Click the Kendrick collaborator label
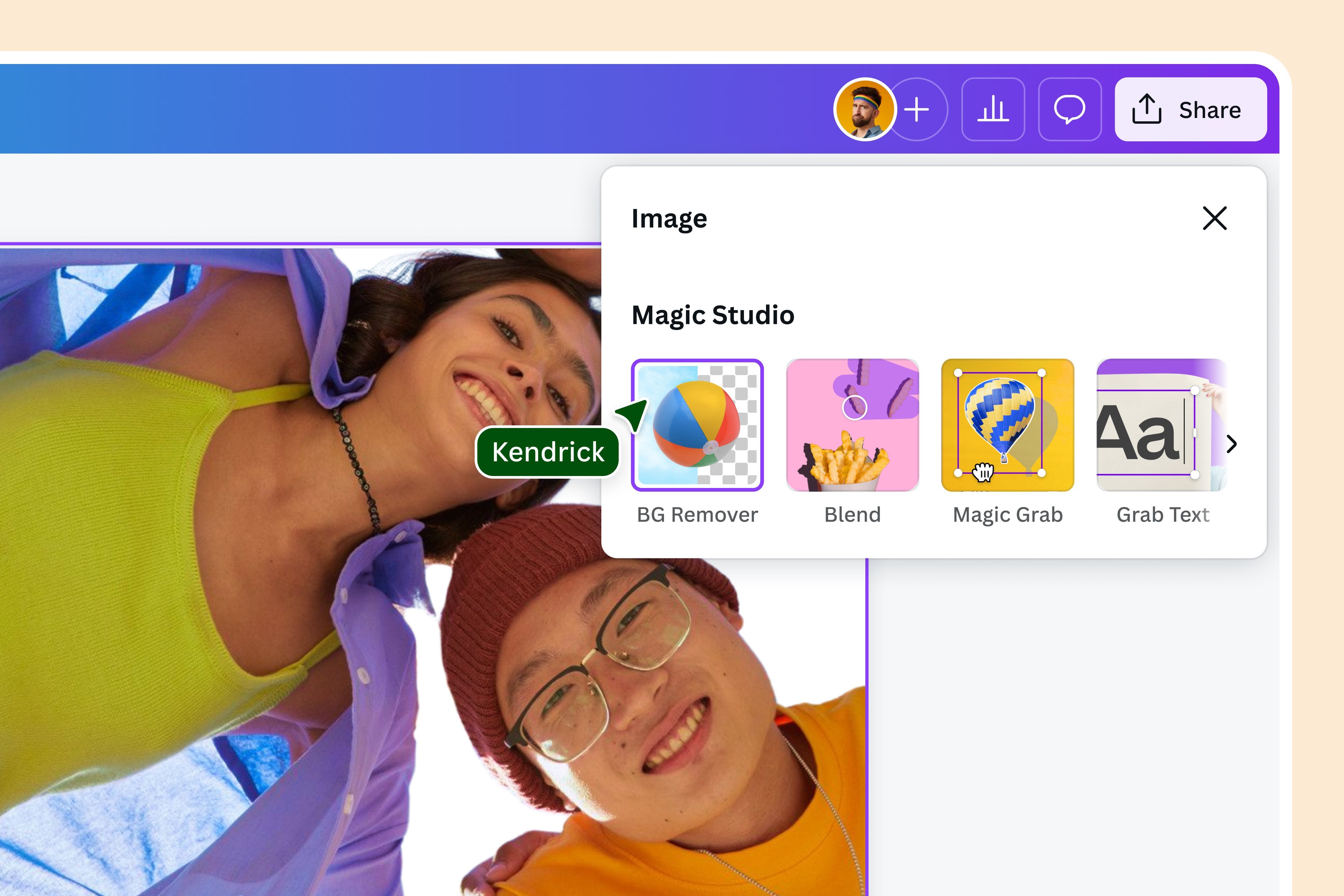This screenshot has height=896, width=1344. tap(548, 451)
